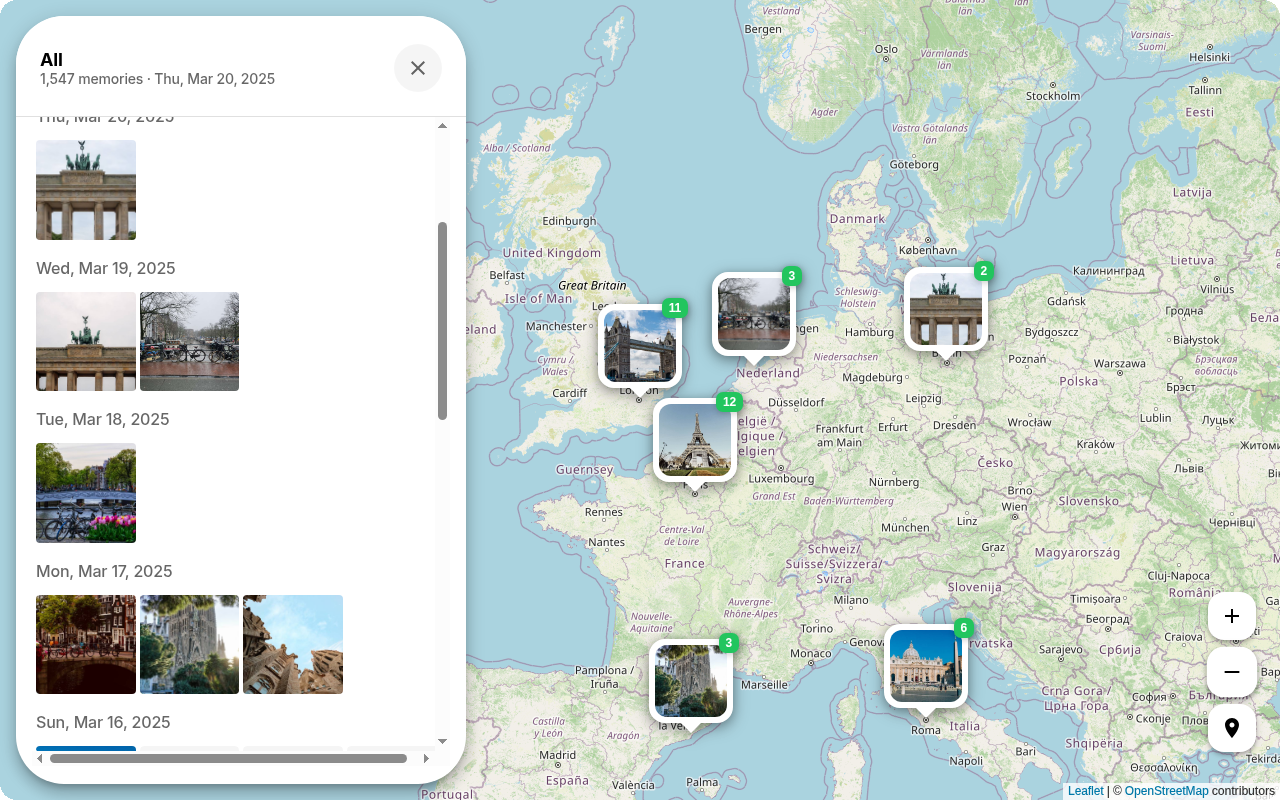Open second Mon Mar 17 Sagrada Familia photo
Image resolution: width=1280 pixels, height=800 pixels.
tap(190, 644)
